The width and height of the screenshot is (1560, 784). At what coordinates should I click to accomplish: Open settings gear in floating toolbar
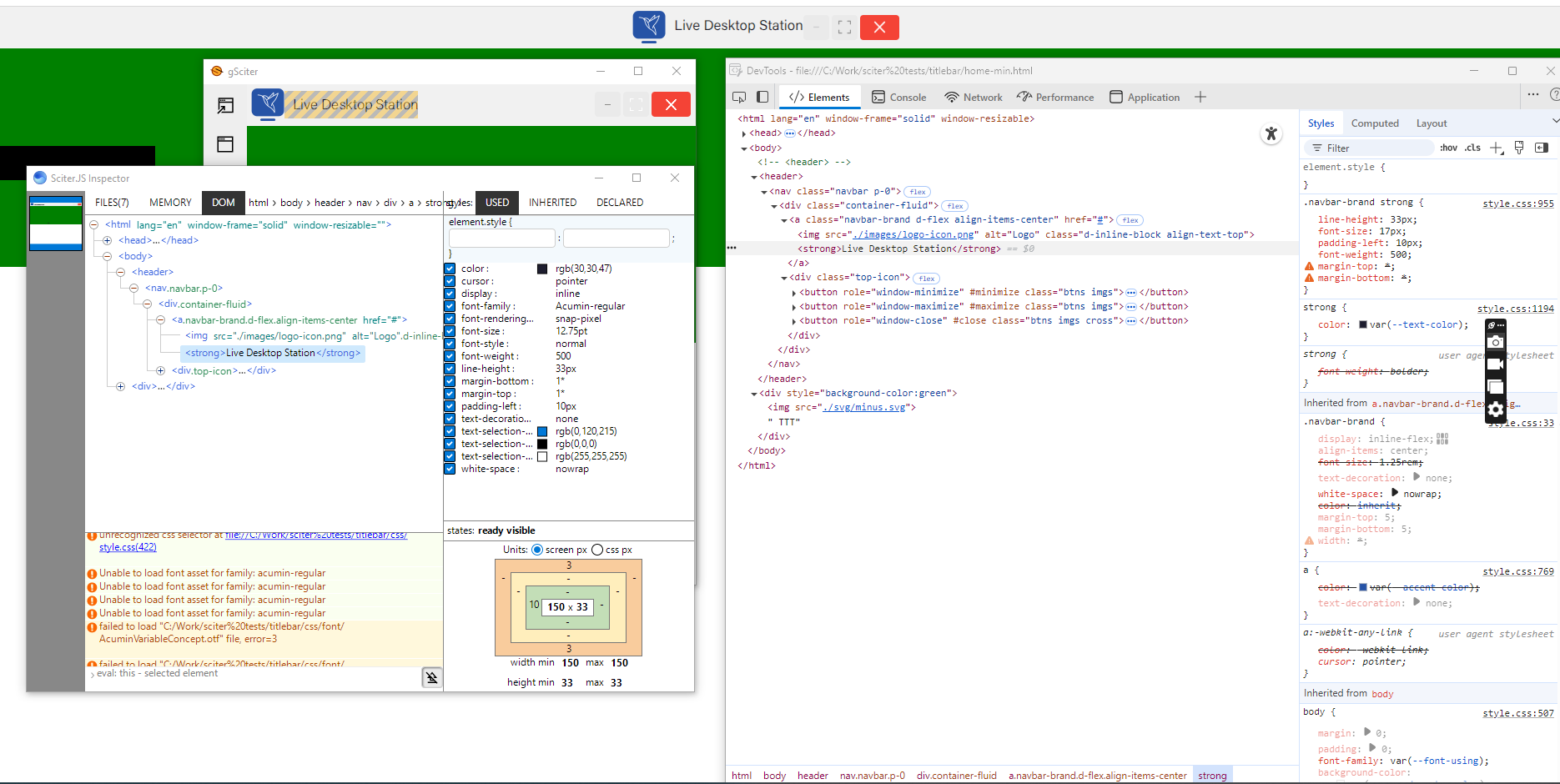tap(1496, 410)
